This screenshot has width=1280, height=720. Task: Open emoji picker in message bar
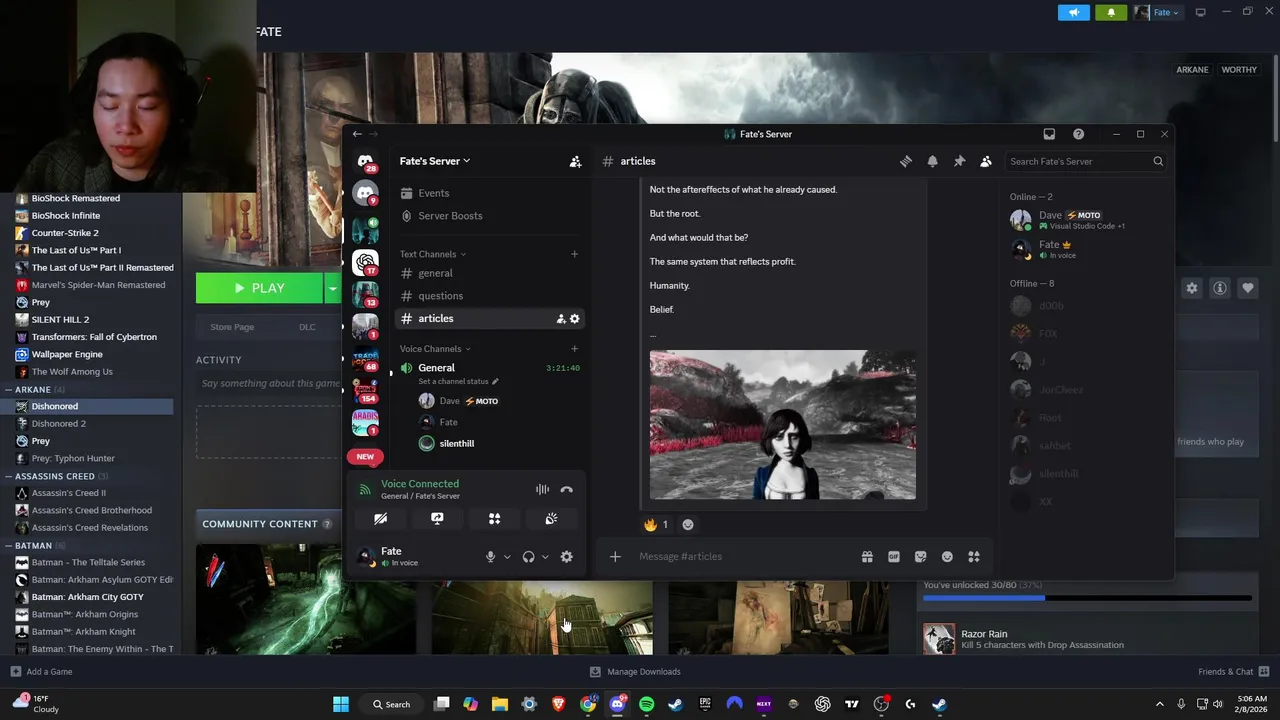(947, 557)
